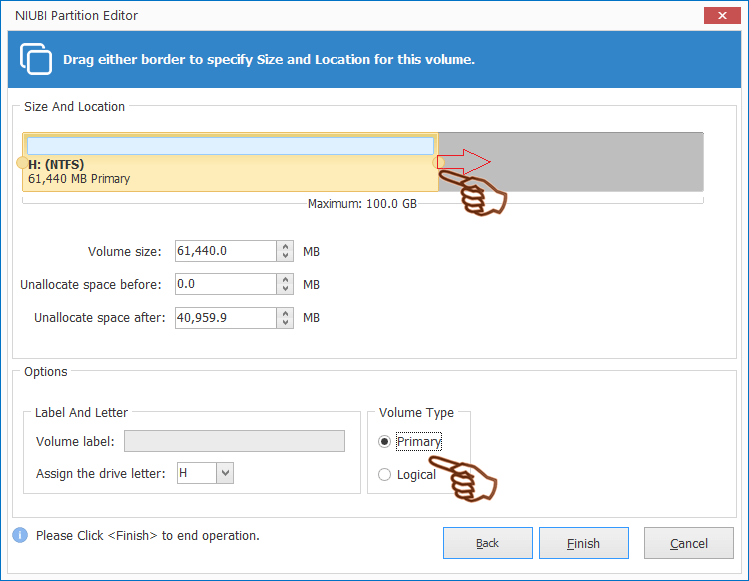Select the Primary volume type
Screen dimensions: 749x581
[x=386, y=442]
